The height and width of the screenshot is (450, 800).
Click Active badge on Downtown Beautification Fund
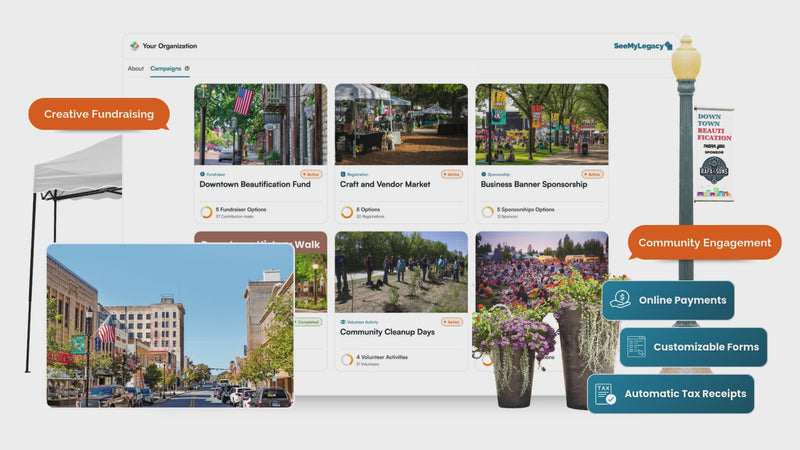pos(311,174)
